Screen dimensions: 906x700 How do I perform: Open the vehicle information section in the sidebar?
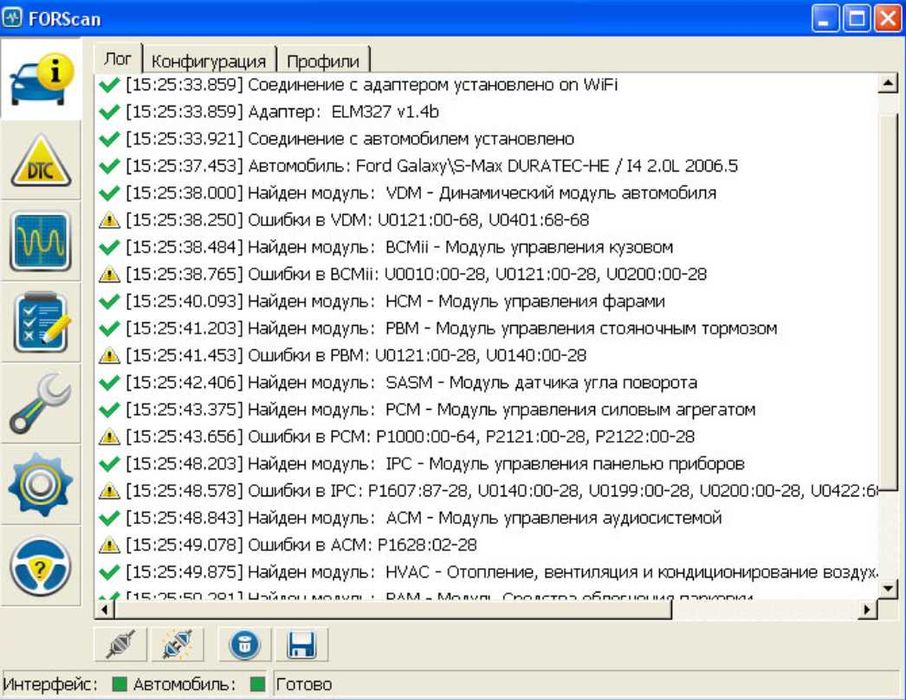[40, 79]
